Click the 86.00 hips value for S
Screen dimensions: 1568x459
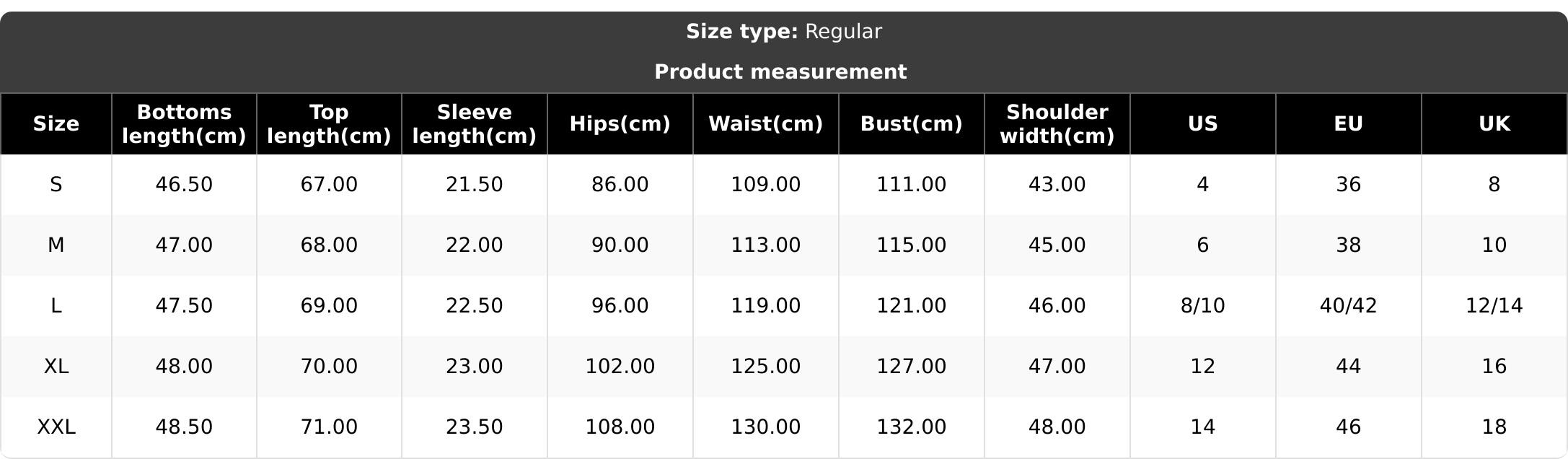click(x=620, y=185)
